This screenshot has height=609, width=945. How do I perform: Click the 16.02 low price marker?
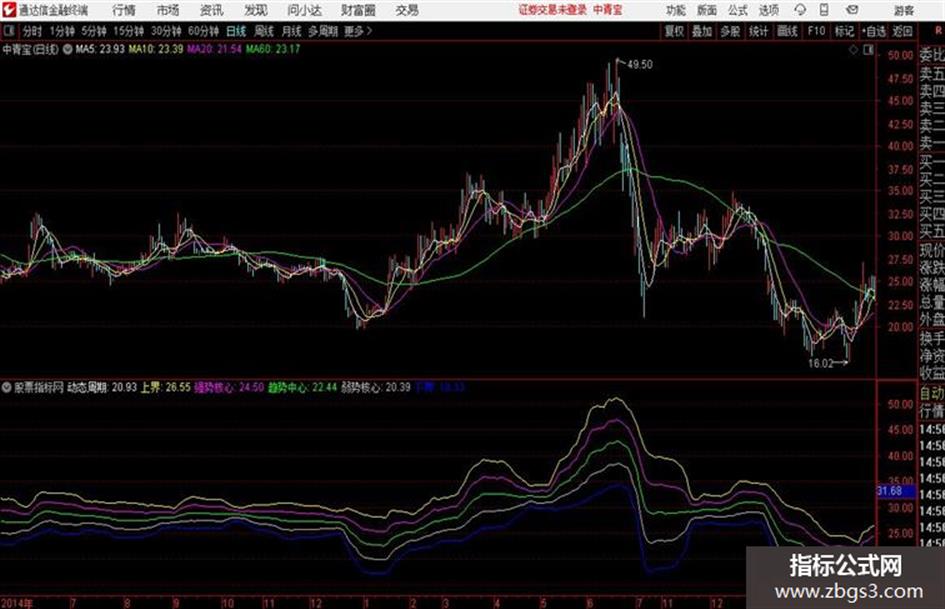pyautogui.click(x=820, y=363)
